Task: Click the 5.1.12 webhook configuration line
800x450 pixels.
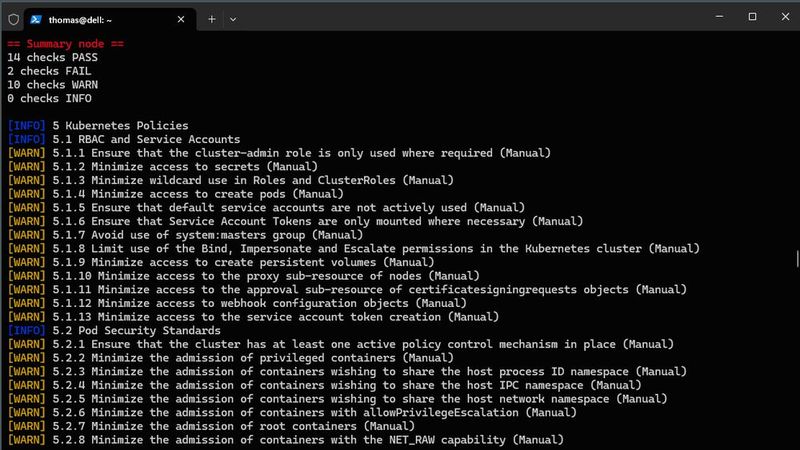Action: click(x=237, y=304)
